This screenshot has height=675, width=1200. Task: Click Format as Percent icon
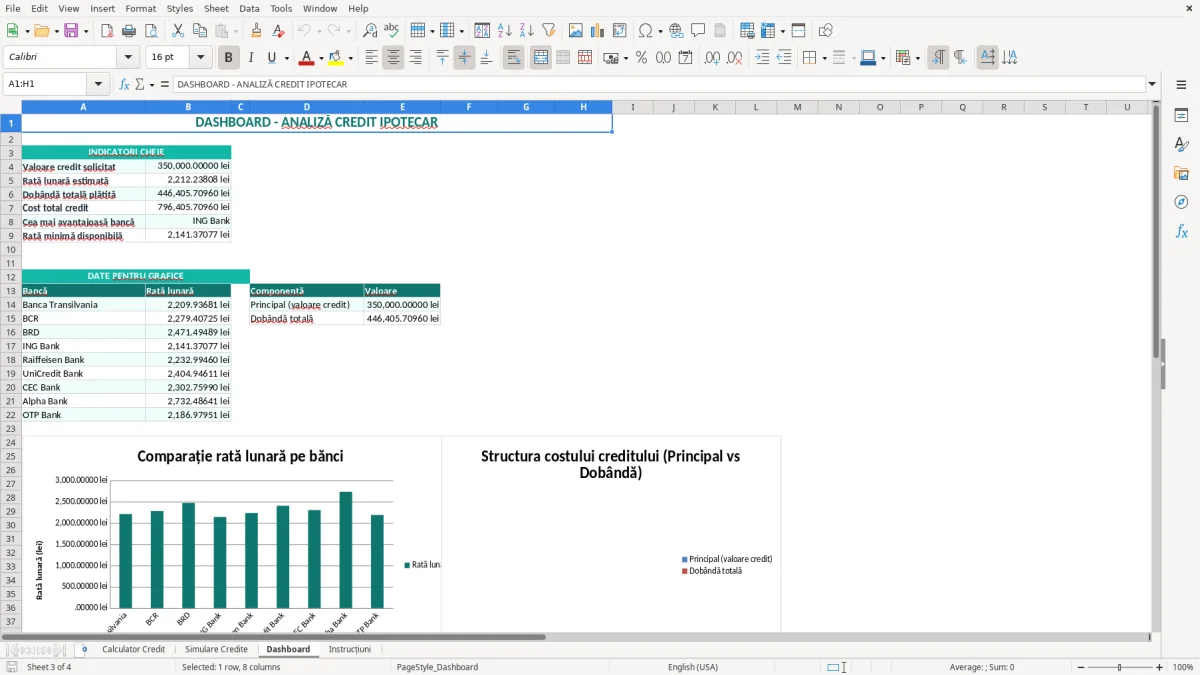641,58
